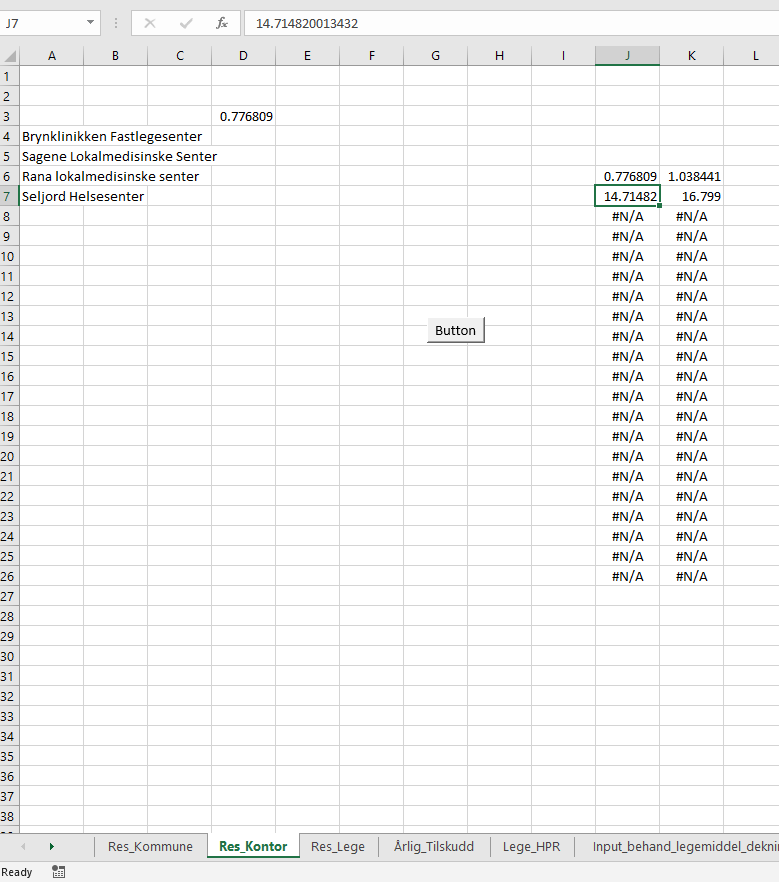Viewport: 779px width, 882px height.
Task: Select the #N/A cell in J8
Action: (628, 217)
